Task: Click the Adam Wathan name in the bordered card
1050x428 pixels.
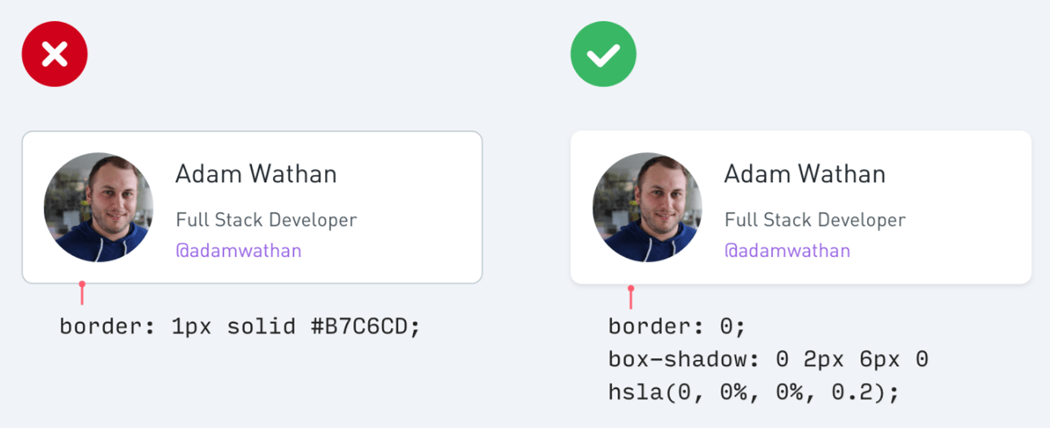Action: [x=256, y=174]
